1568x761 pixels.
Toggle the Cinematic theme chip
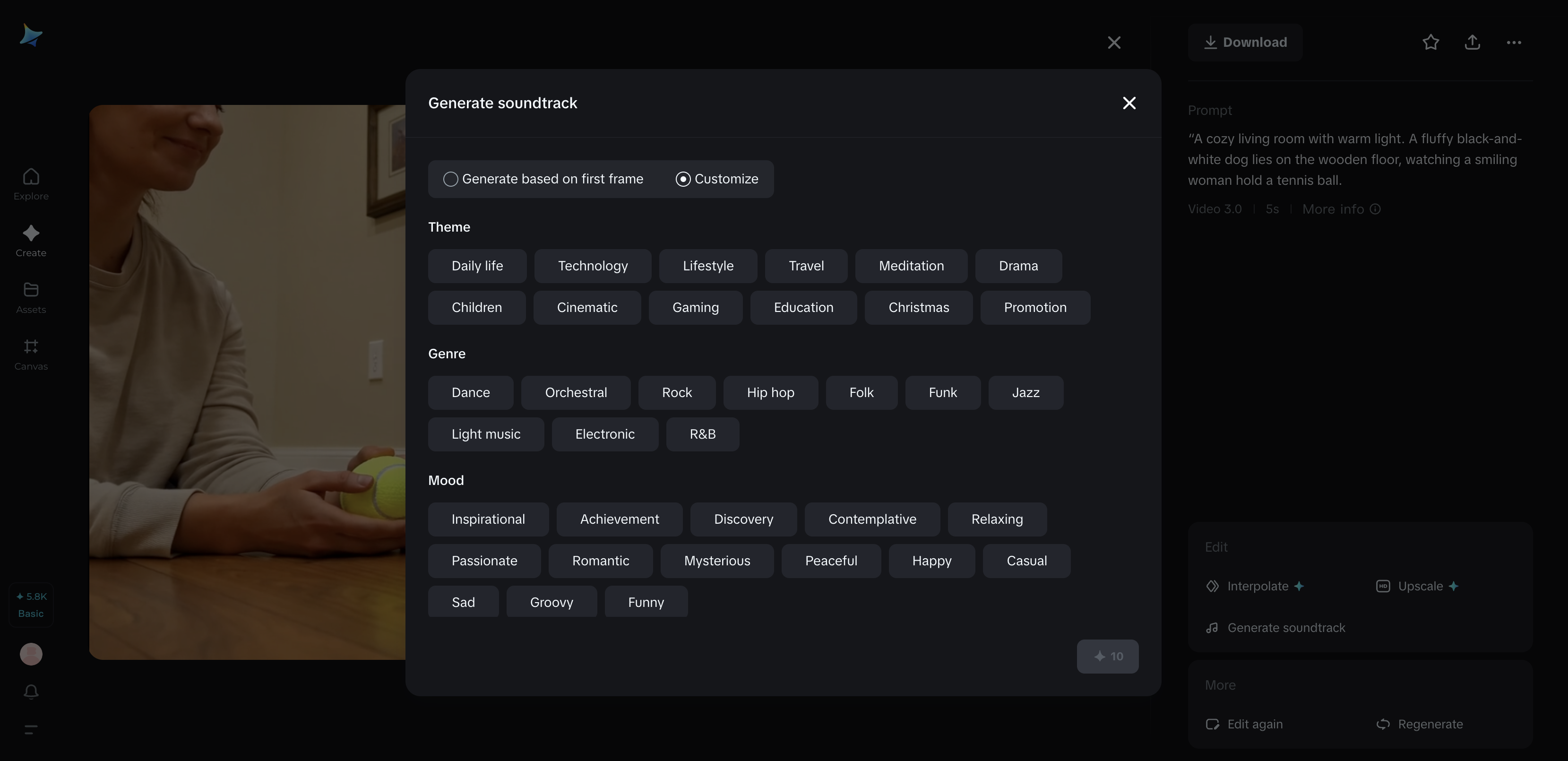pyautogui.click(x=587, y=307)
